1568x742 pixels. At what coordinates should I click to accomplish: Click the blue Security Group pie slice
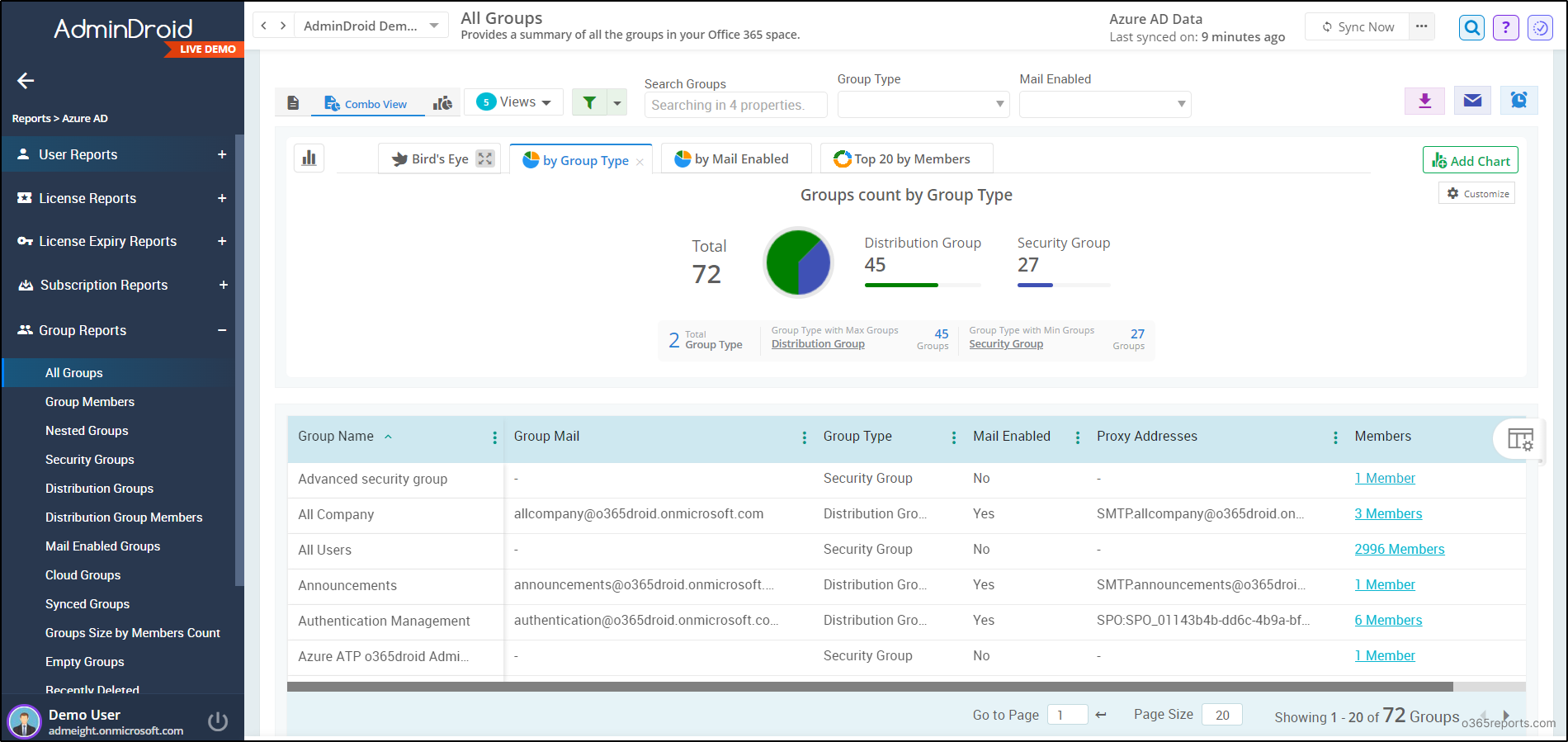point(815,267)
